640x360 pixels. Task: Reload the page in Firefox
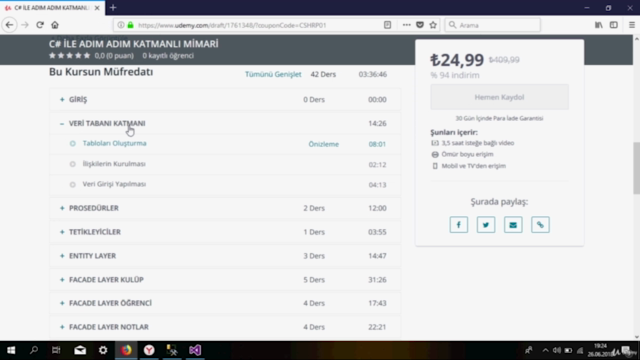(40, 25)
